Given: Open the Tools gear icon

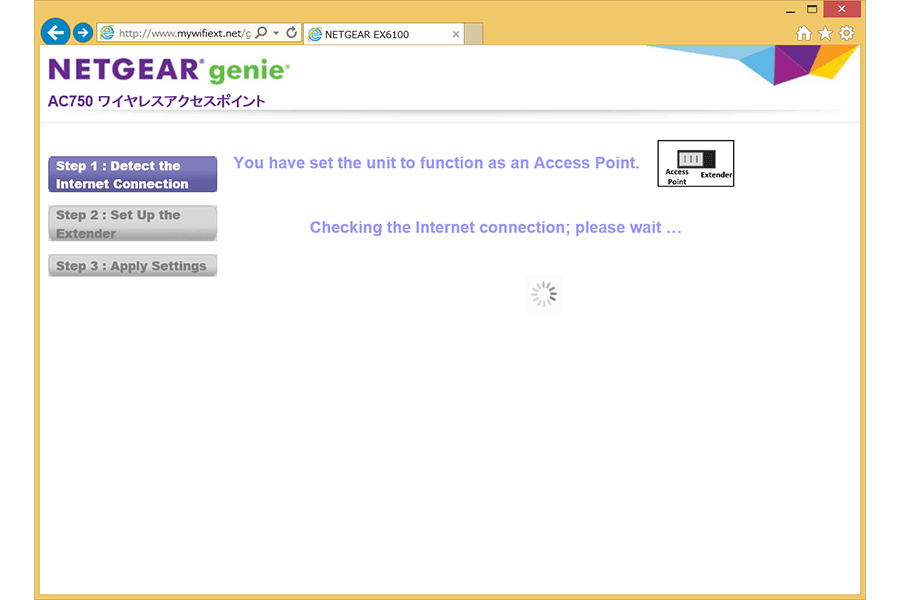Looking at the screenshot, I should [x=847, y=34].
